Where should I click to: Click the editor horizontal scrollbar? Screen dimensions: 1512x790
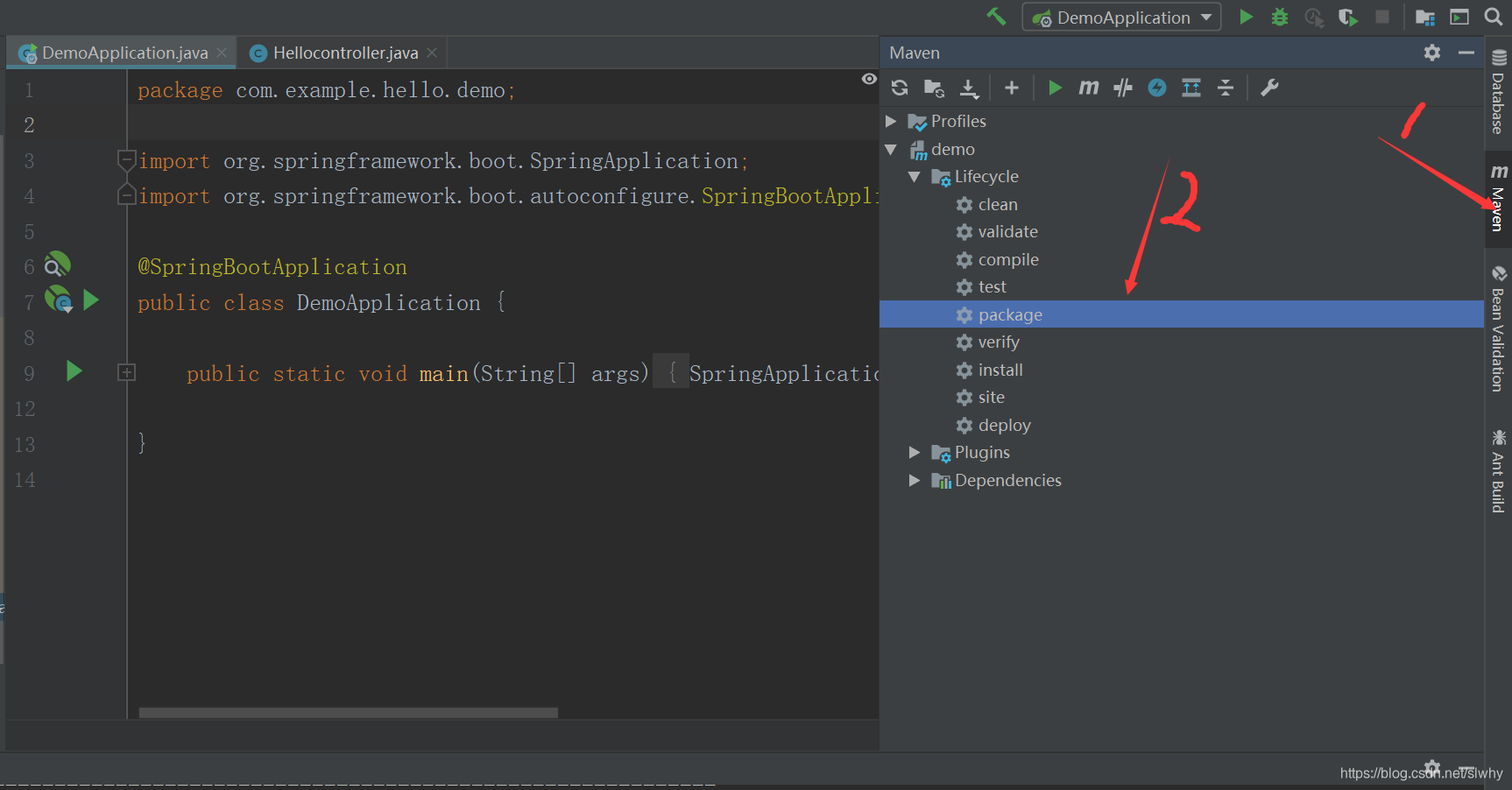[x=348, y=713]
